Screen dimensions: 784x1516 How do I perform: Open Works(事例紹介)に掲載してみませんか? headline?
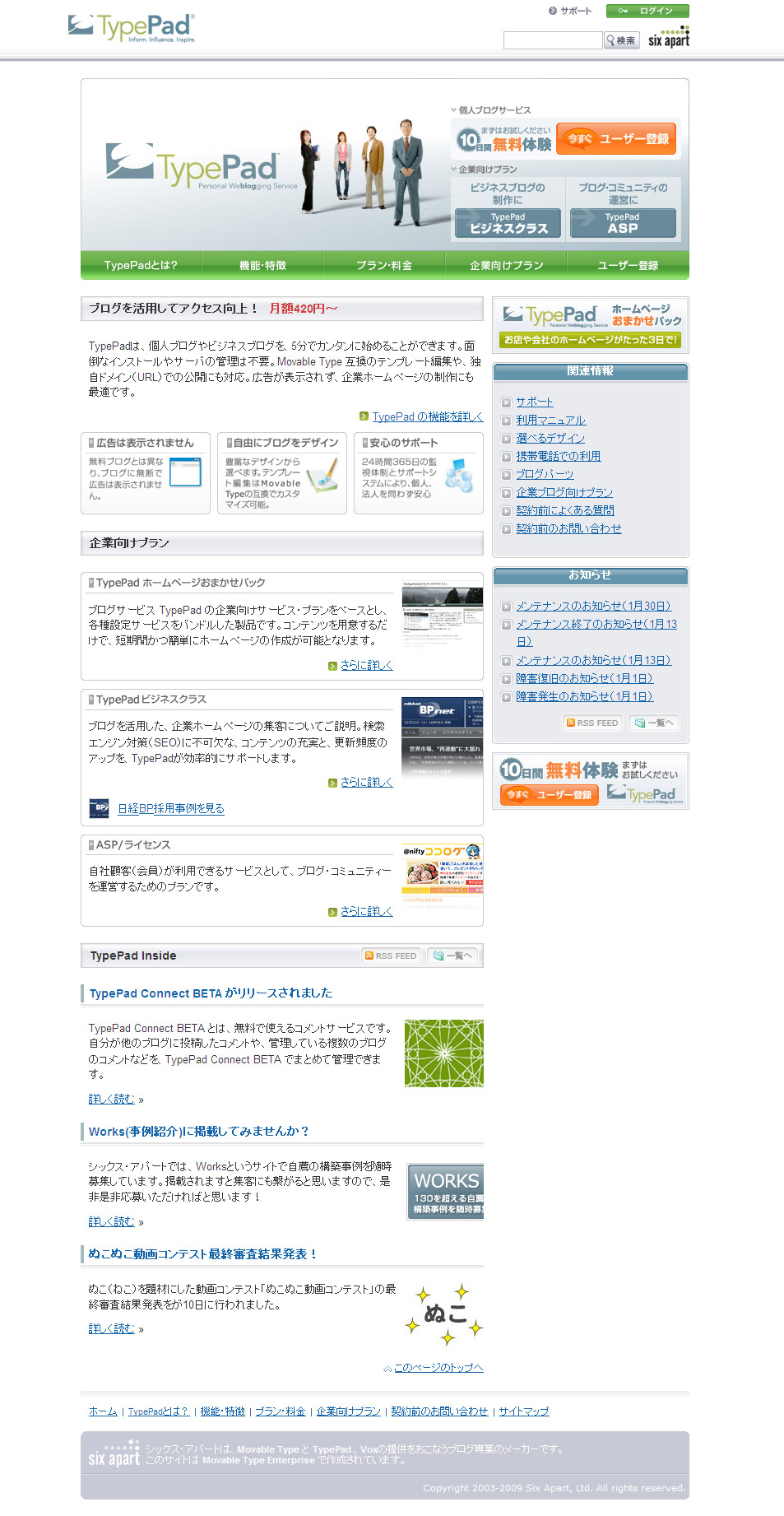(x=198, y=1132)
